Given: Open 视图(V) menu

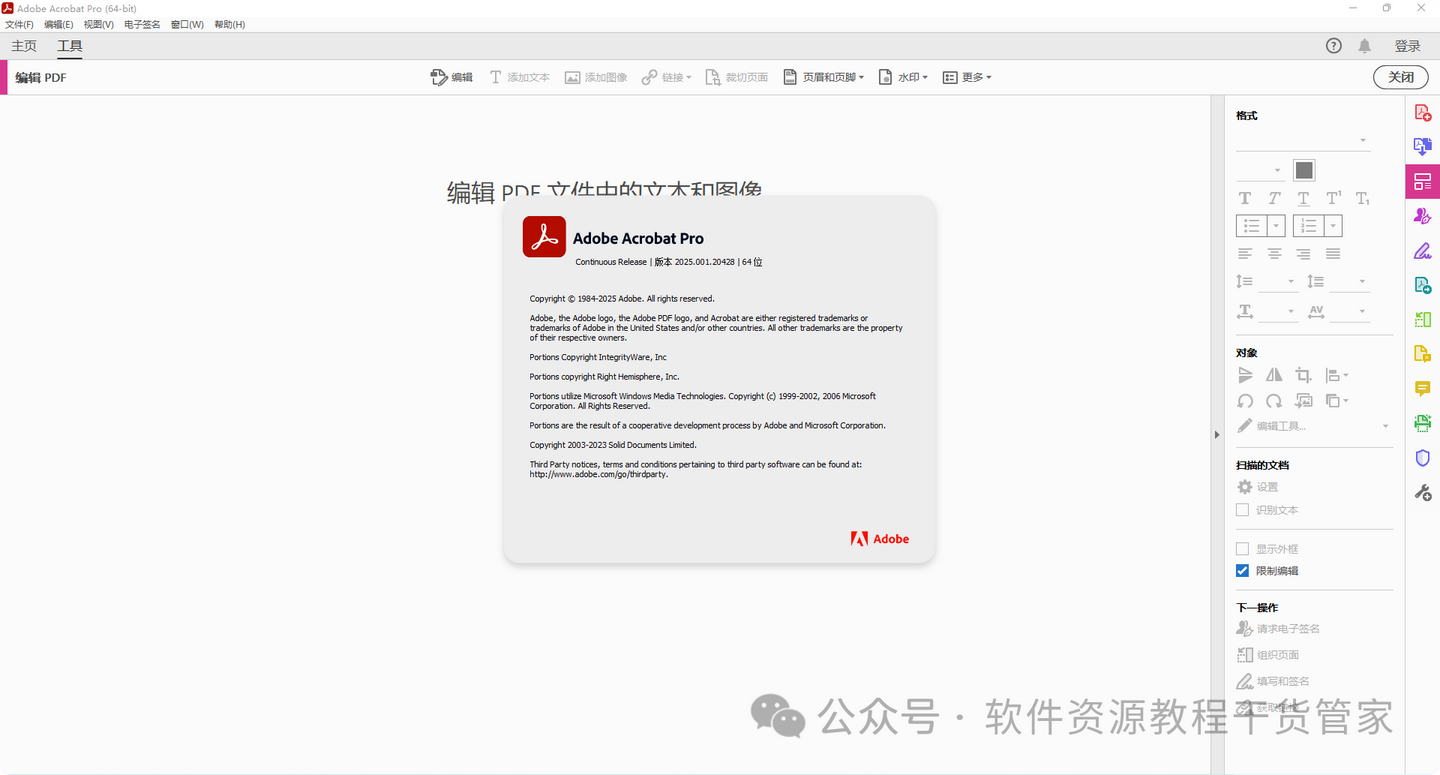Looking at the screenshot, I should [x=99, y=24].
